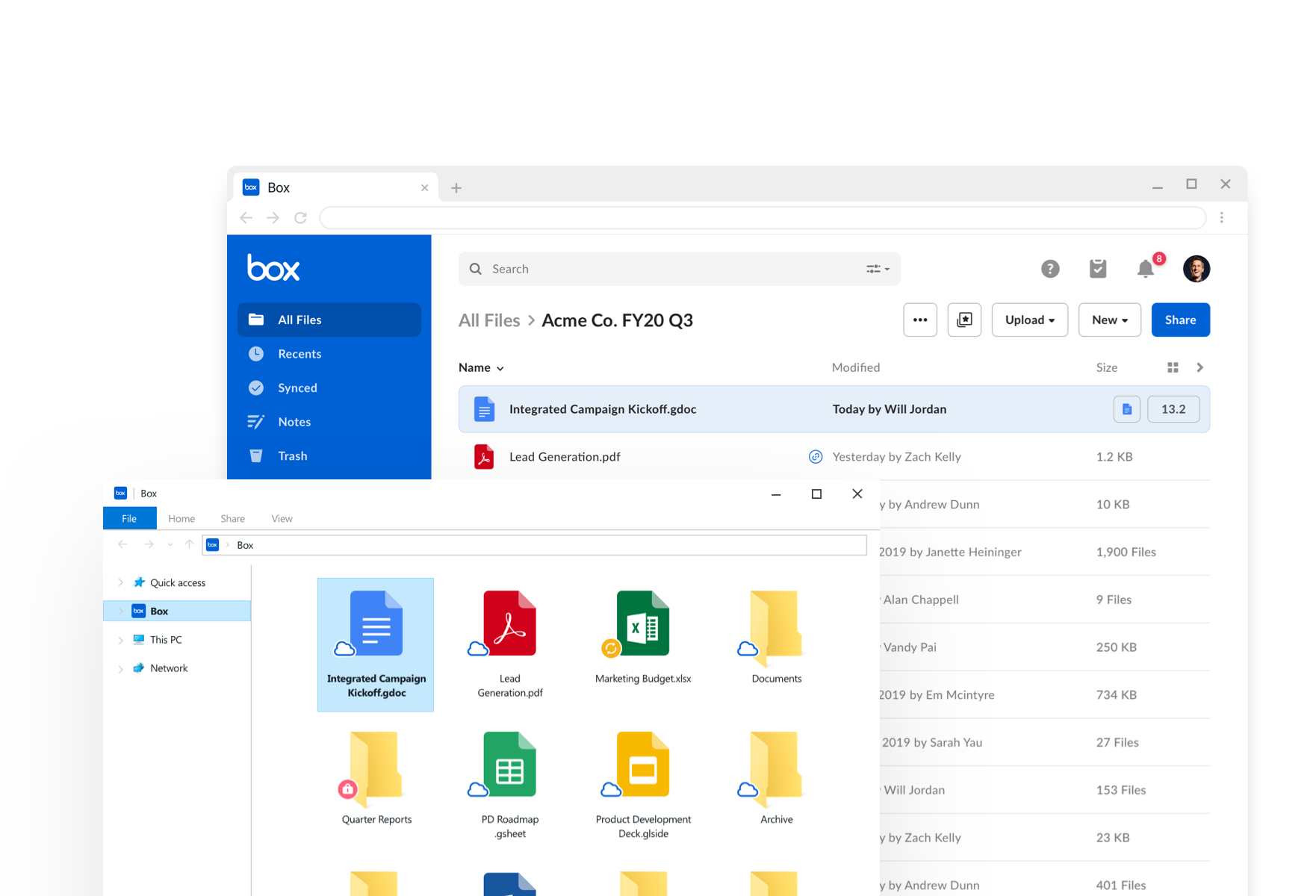
Task: Select the Box browser tab
Action: 336,187
